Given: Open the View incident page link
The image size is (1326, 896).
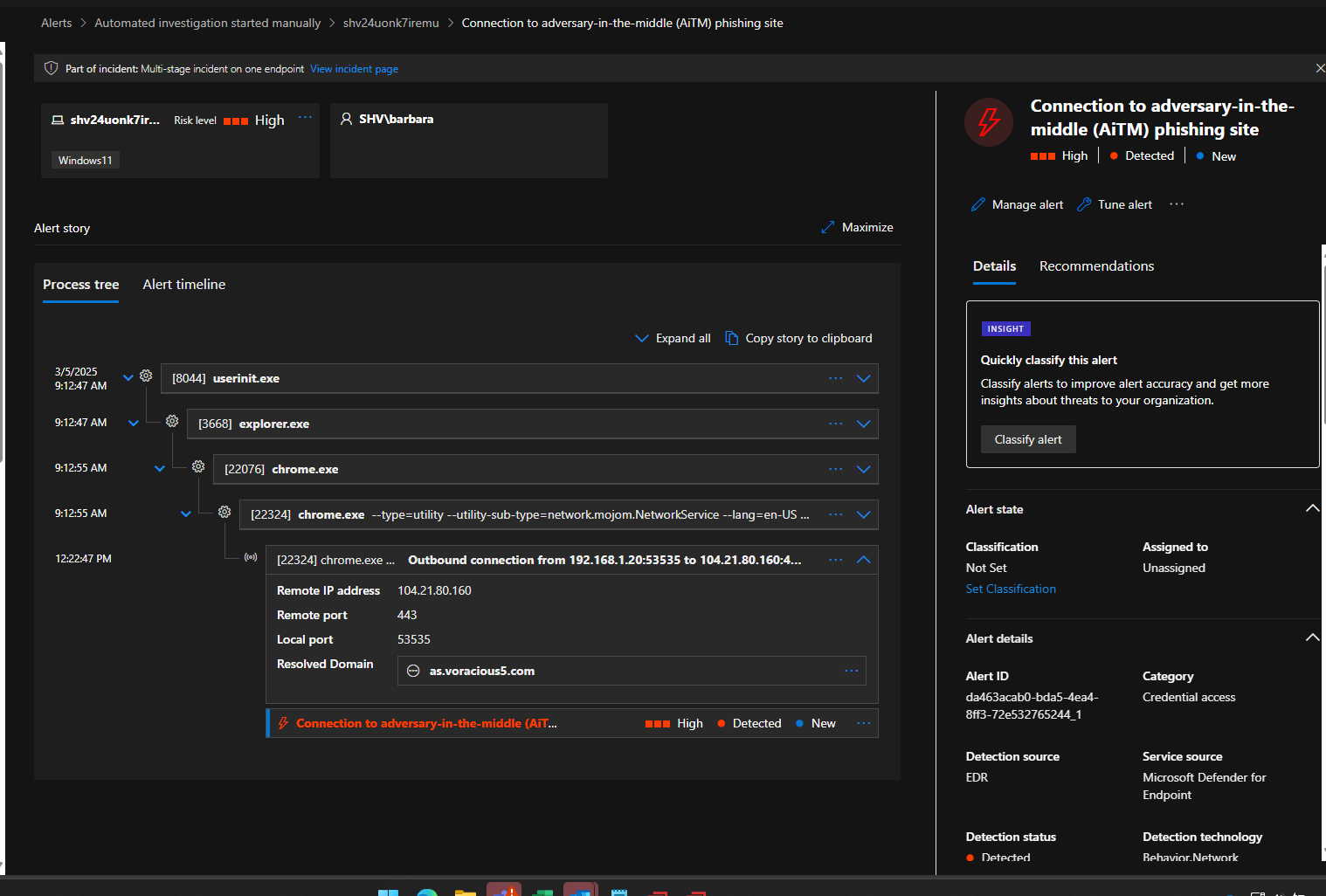Looking at the screenshot, I should click(354, 69).
